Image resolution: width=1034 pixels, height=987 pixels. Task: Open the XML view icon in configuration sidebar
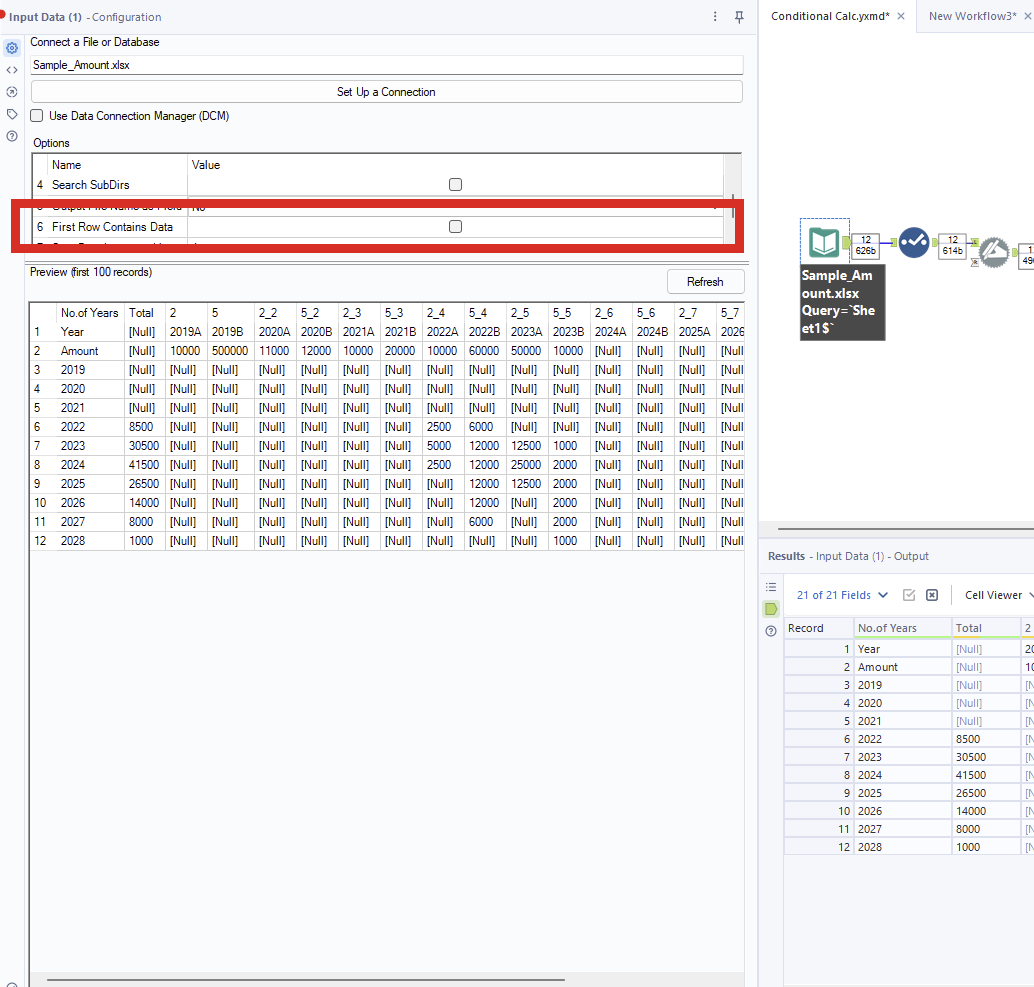[12, 70]
